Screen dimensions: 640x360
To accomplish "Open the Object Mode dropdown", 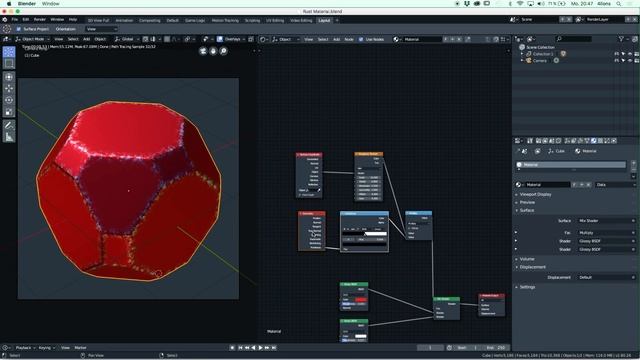I will point(32,39).
